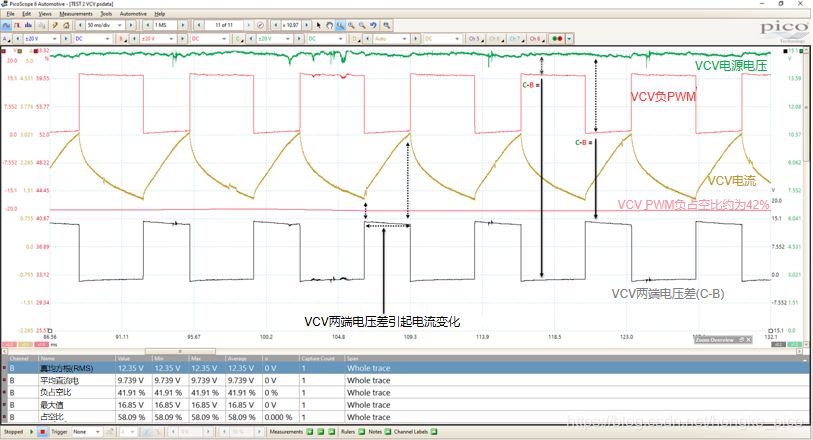The height and width of the screenshot is (440, 813).
Task: Click the zoom-in magnifier tool
Action: 351,25
